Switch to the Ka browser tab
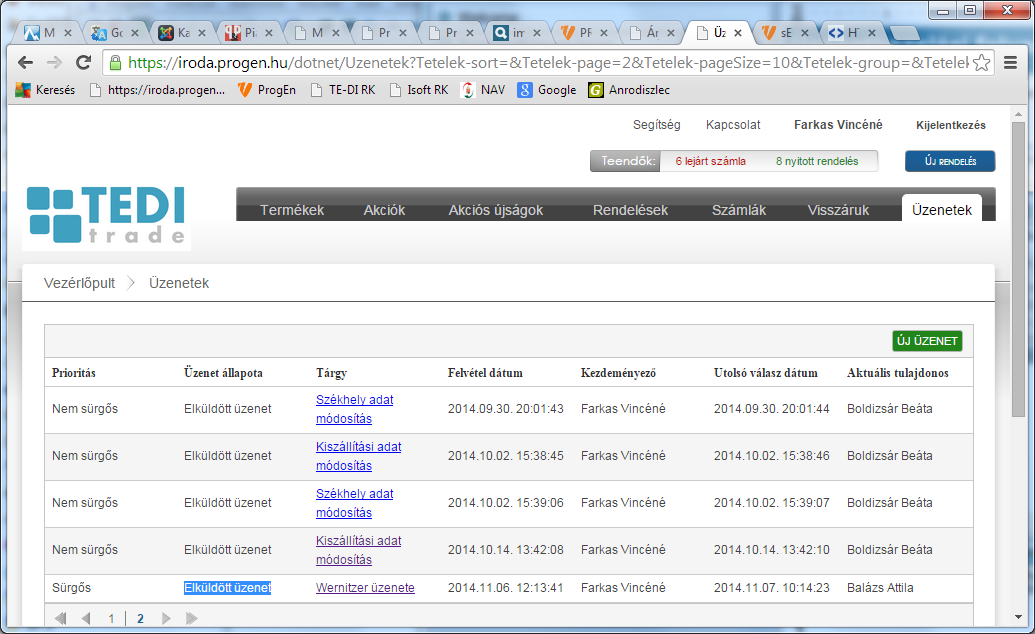The image size is (1035, 634). point(181,32)
